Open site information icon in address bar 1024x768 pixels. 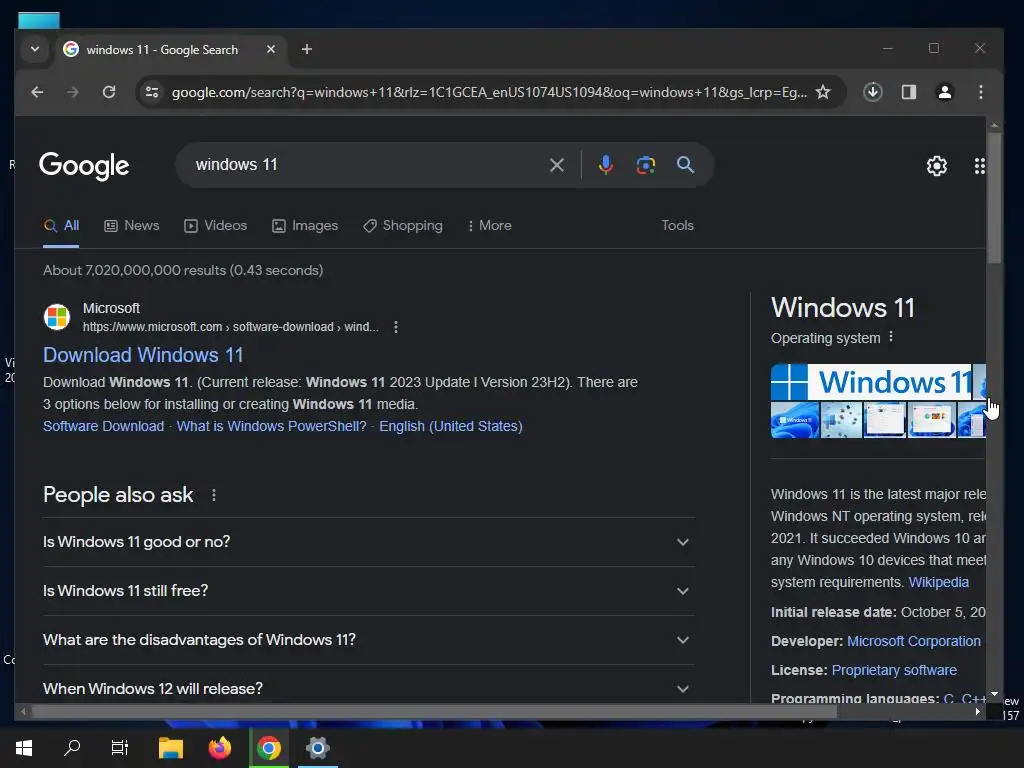[x=152, y=92]
